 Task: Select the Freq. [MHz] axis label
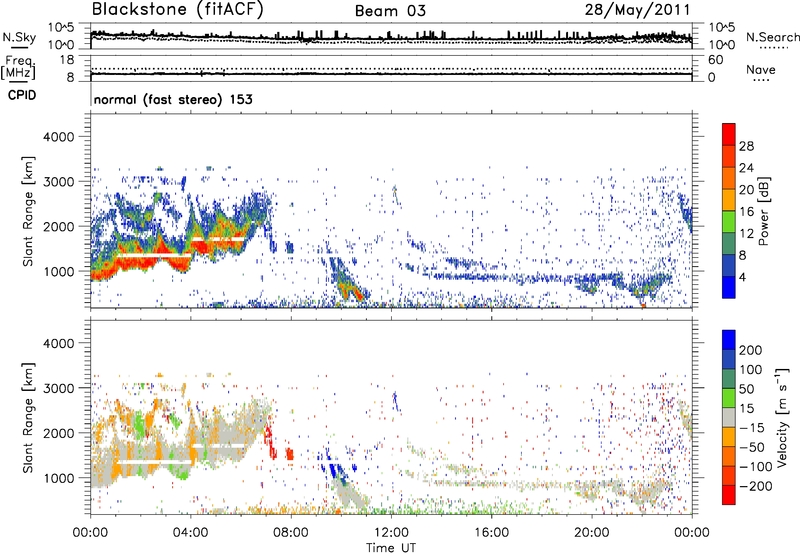click(x=19, y=68)
